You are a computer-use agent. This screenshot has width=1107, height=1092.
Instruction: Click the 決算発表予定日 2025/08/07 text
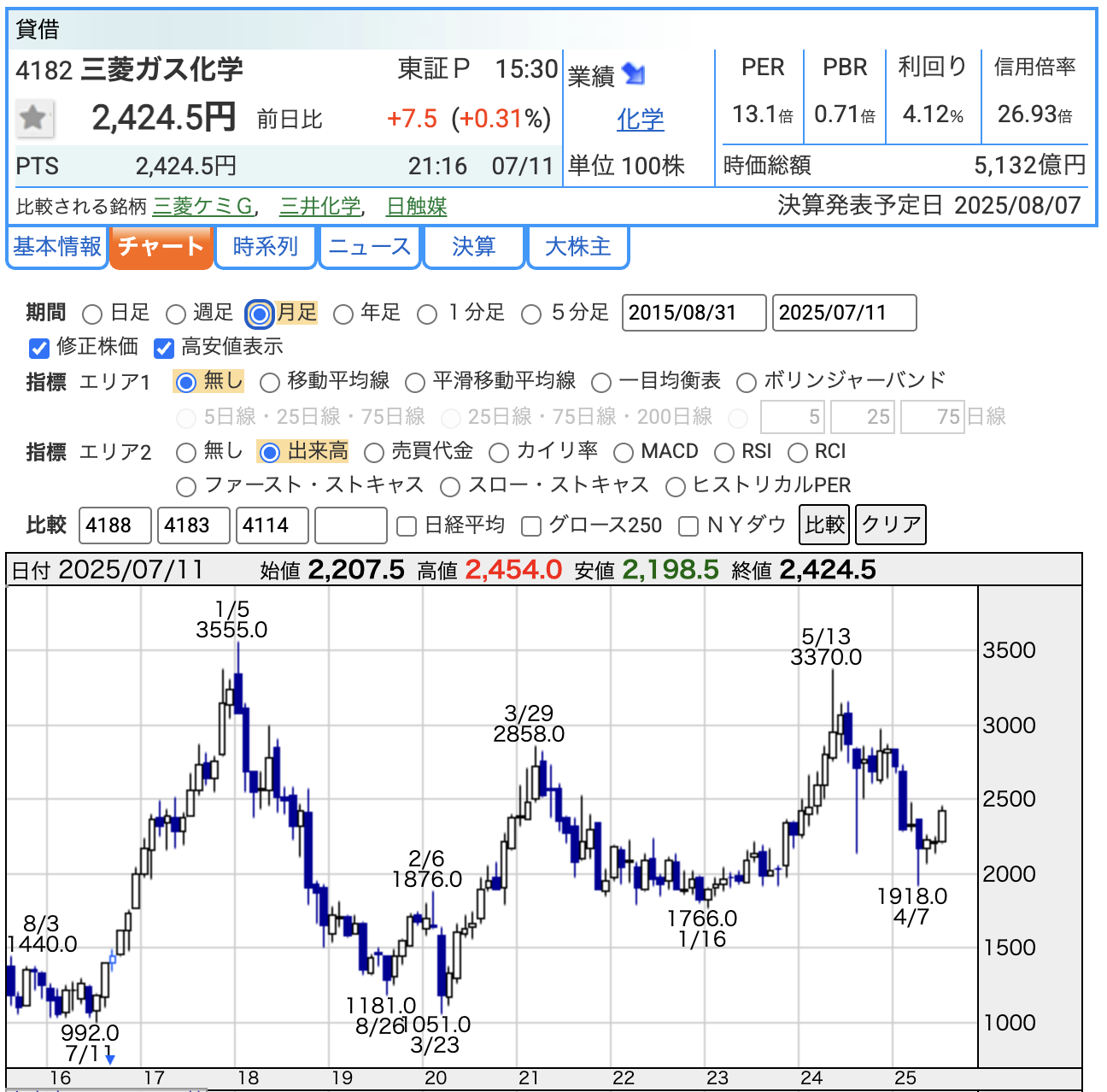(929, 205)
